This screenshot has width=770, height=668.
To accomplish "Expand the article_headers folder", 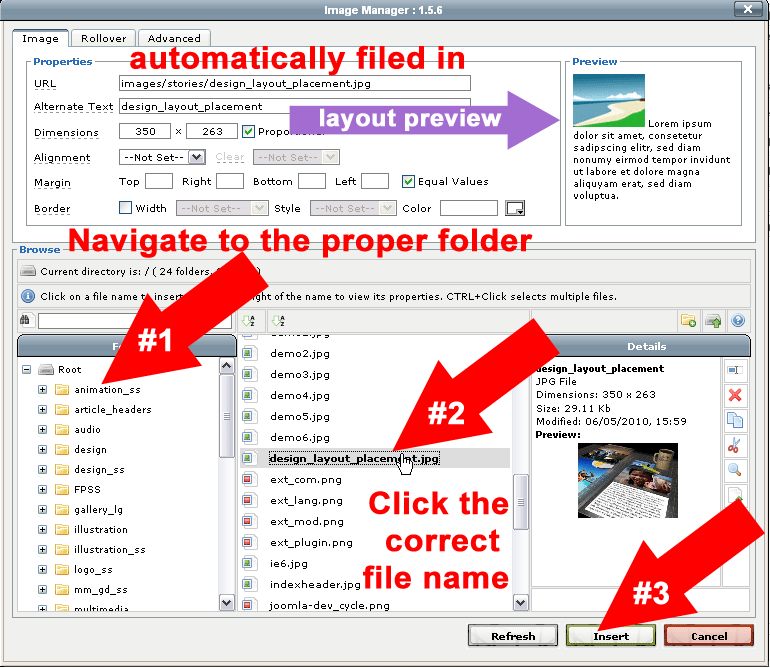I will coord(42,410).
